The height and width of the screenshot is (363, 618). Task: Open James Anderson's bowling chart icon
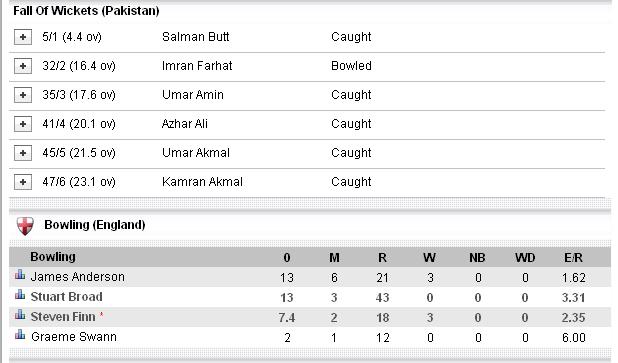tap(20, 275)
